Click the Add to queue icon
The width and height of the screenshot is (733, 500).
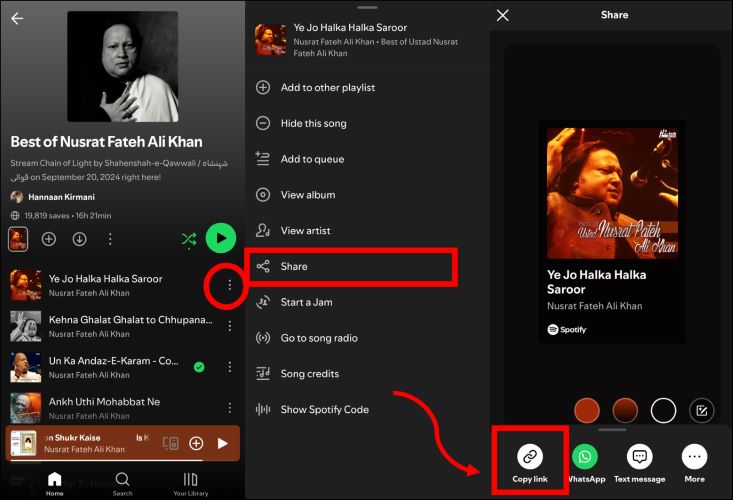click(x=263, y=159)
